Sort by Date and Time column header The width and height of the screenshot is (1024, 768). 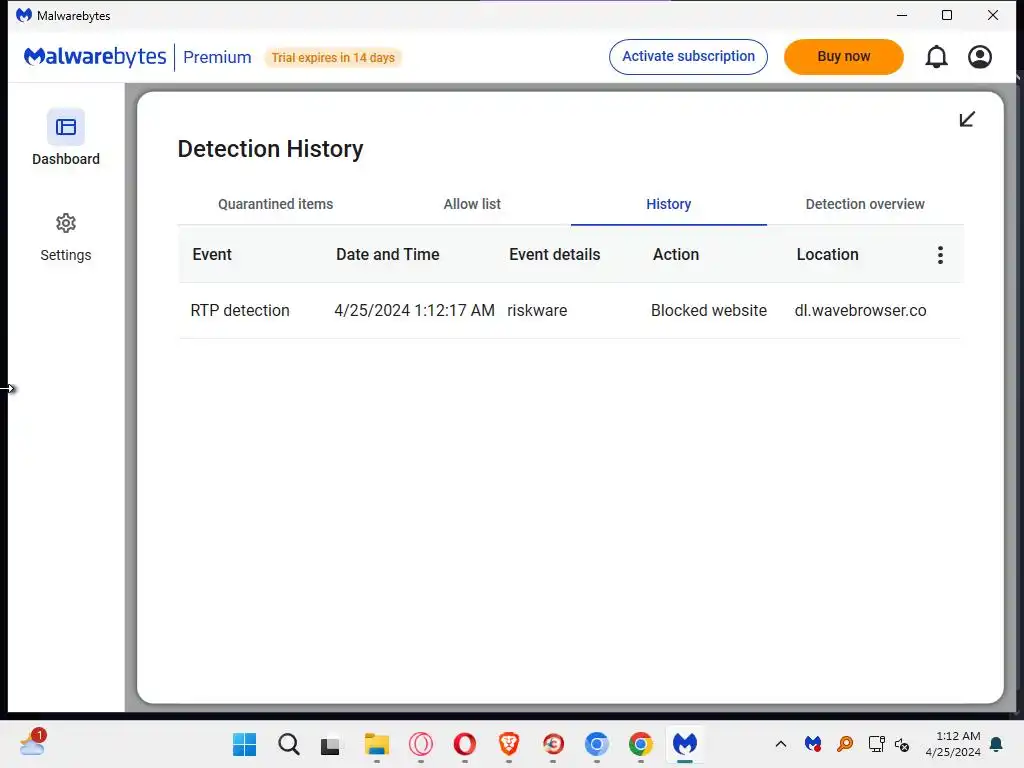388,255
